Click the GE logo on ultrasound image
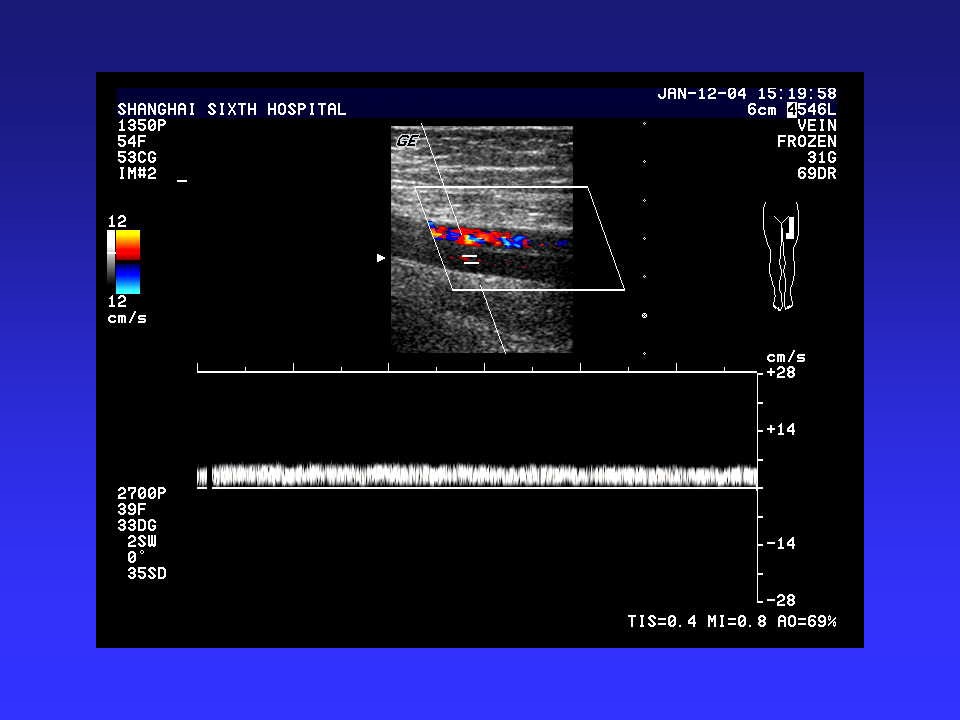 (x=406, y=141)
